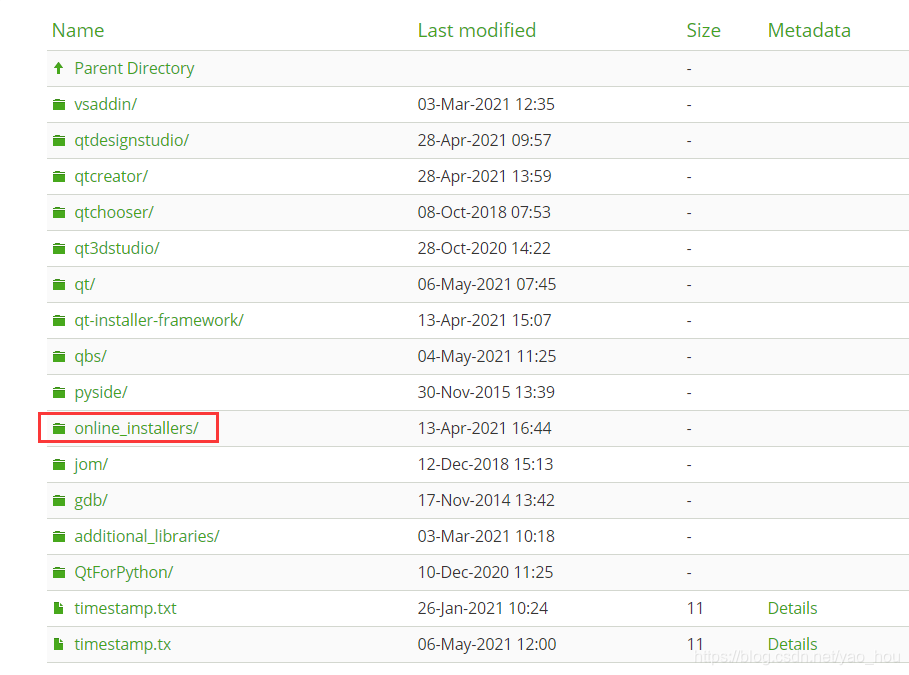Select the folder icon for qtcreator/
This screenshot has height=675, width=909.
pos(59,176)
